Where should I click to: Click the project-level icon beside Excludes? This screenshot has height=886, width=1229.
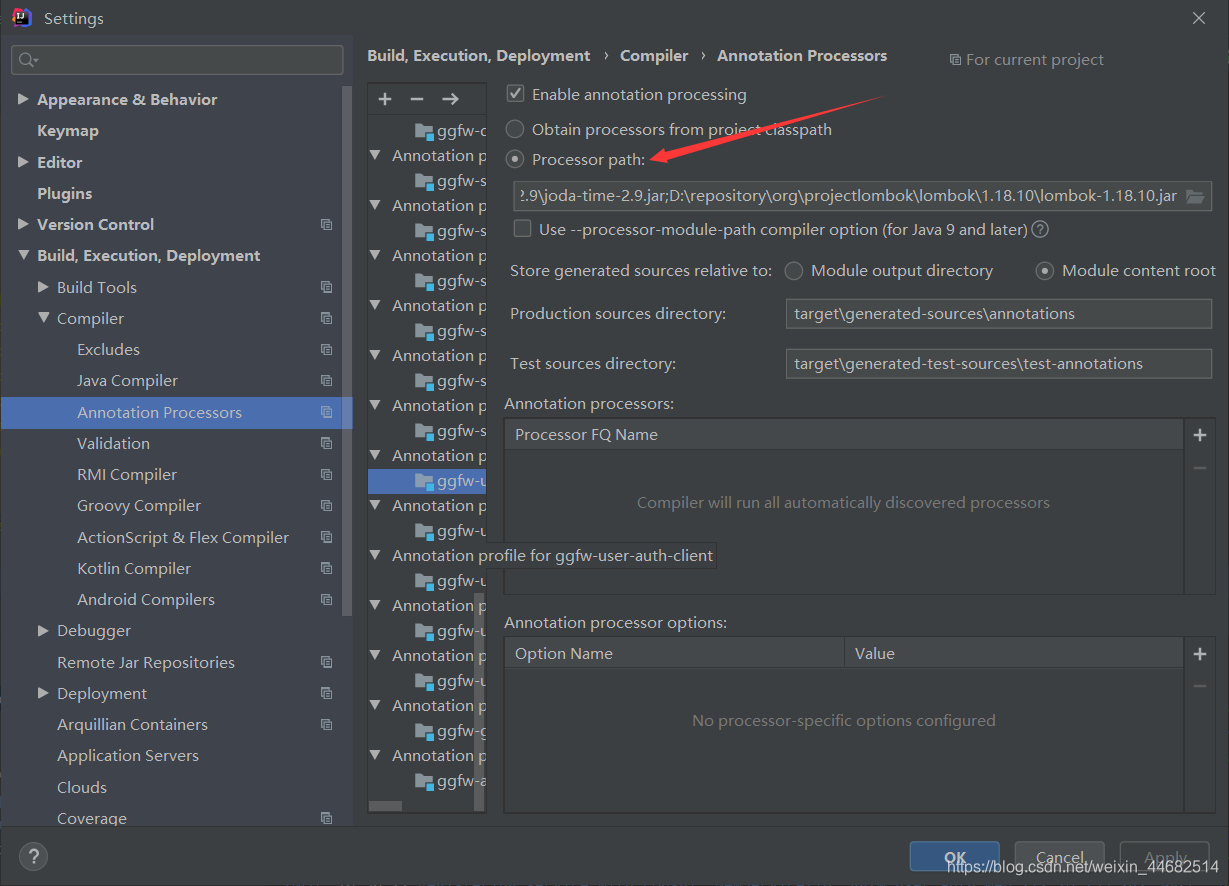click(x=326, y=350)
